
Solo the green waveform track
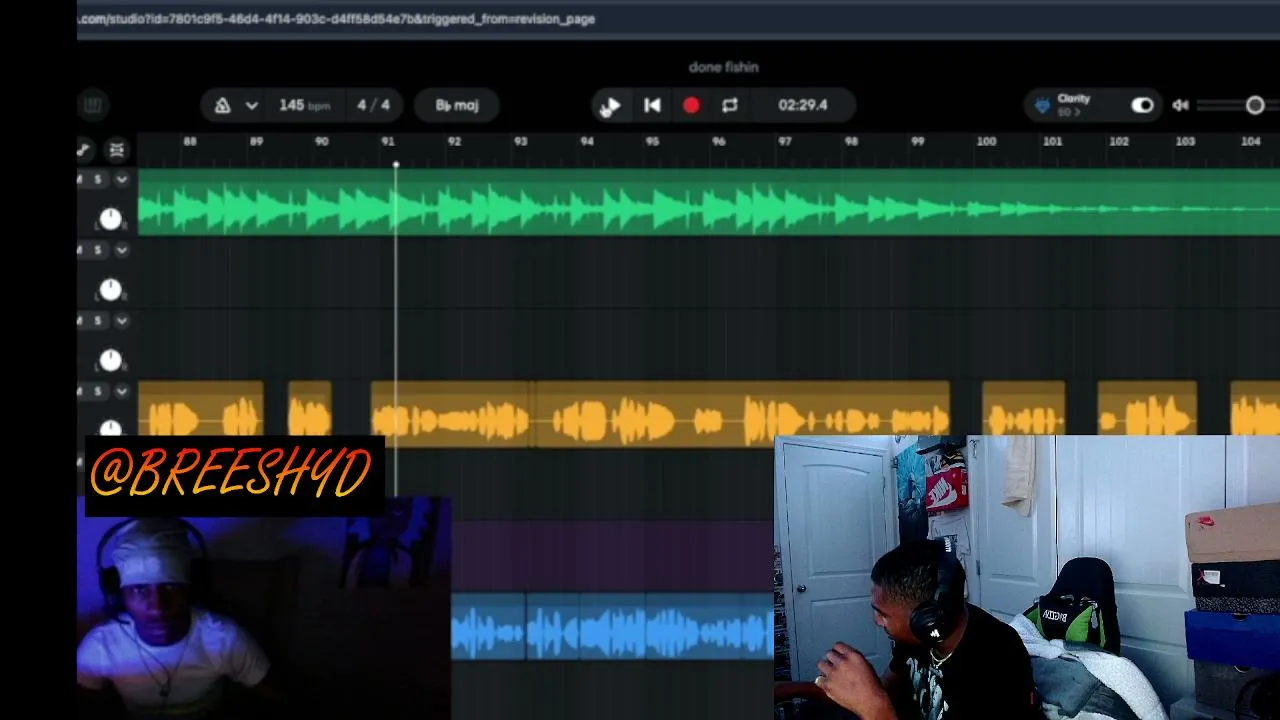pyautogui.click(x=97, y=179)
